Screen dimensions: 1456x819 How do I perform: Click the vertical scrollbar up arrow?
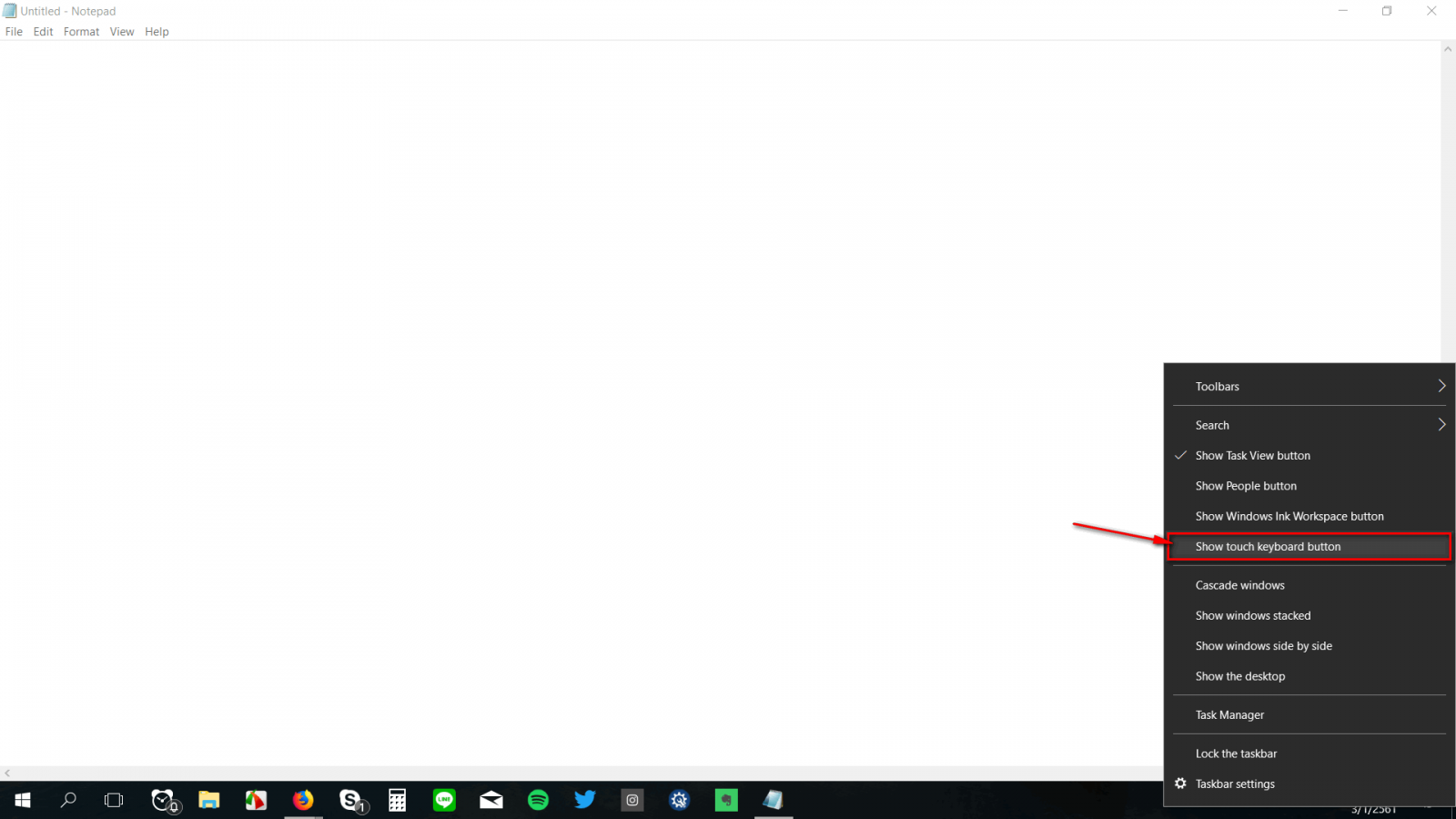(1448, 49)
